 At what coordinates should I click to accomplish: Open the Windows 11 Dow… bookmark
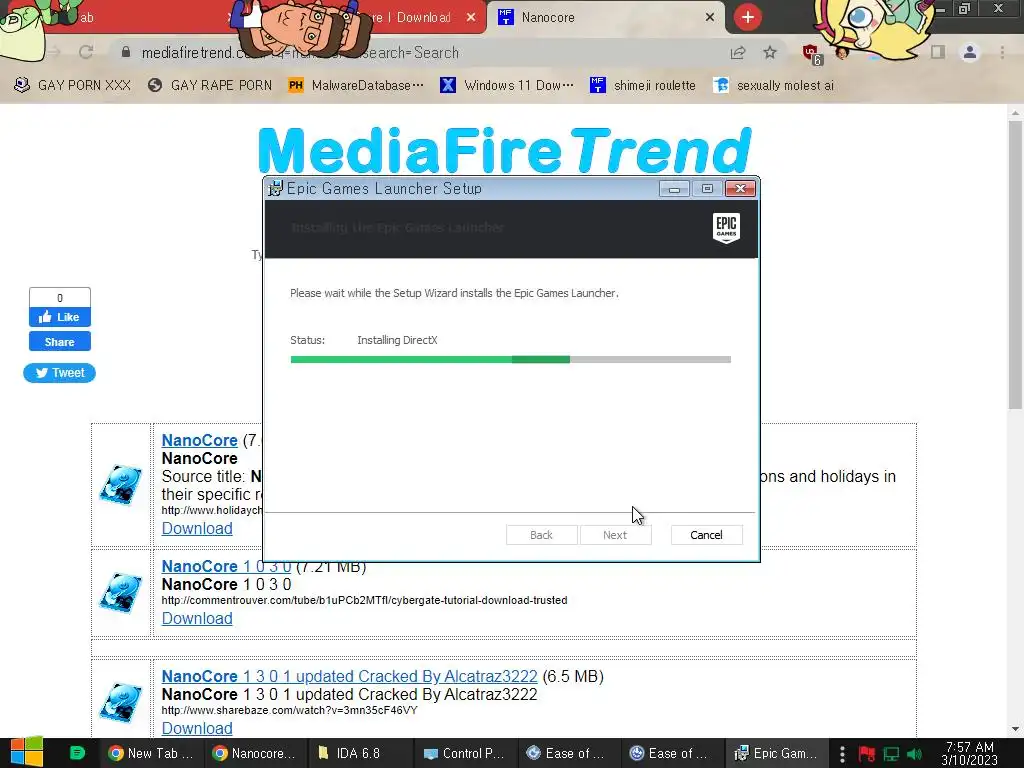tap(507, 86)
